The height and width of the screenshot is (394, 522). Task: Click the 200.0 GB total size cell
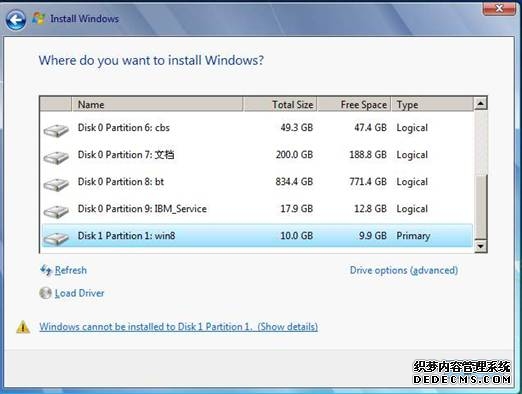(x=294, y=155)
